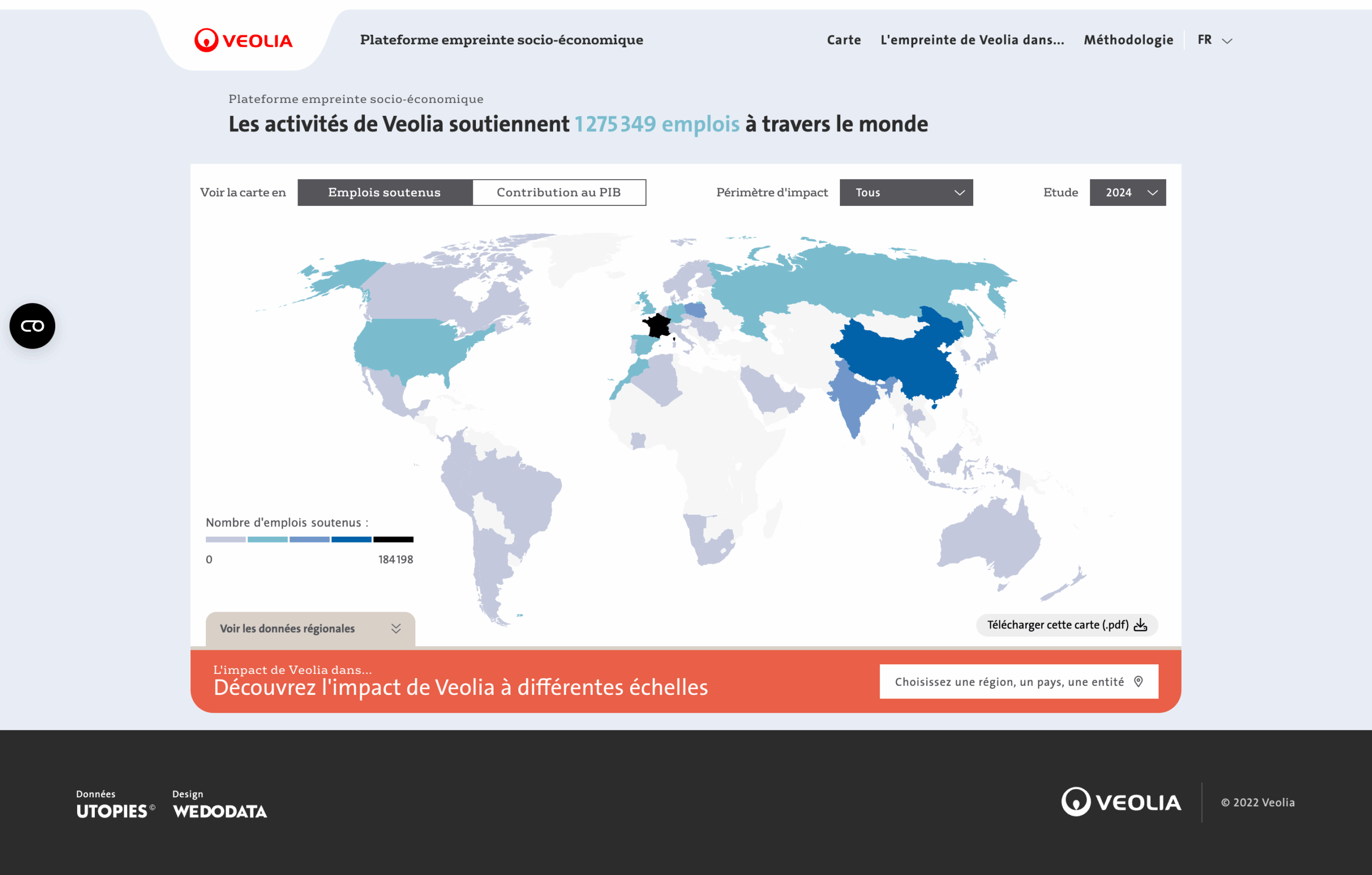This screenshot has height=875, width=1372.
Task: Click the white Veolia logo in footer
Action: 1121,802
